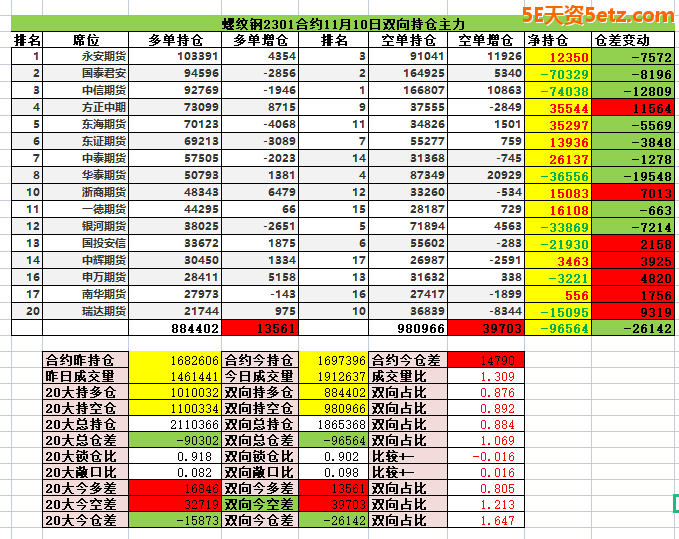The width and height of the screenshot is (679, 539).
Task: Select the title cell 螺纹钢2301合约11月10日双向持仓主力
Action: [x=343, y=23]
